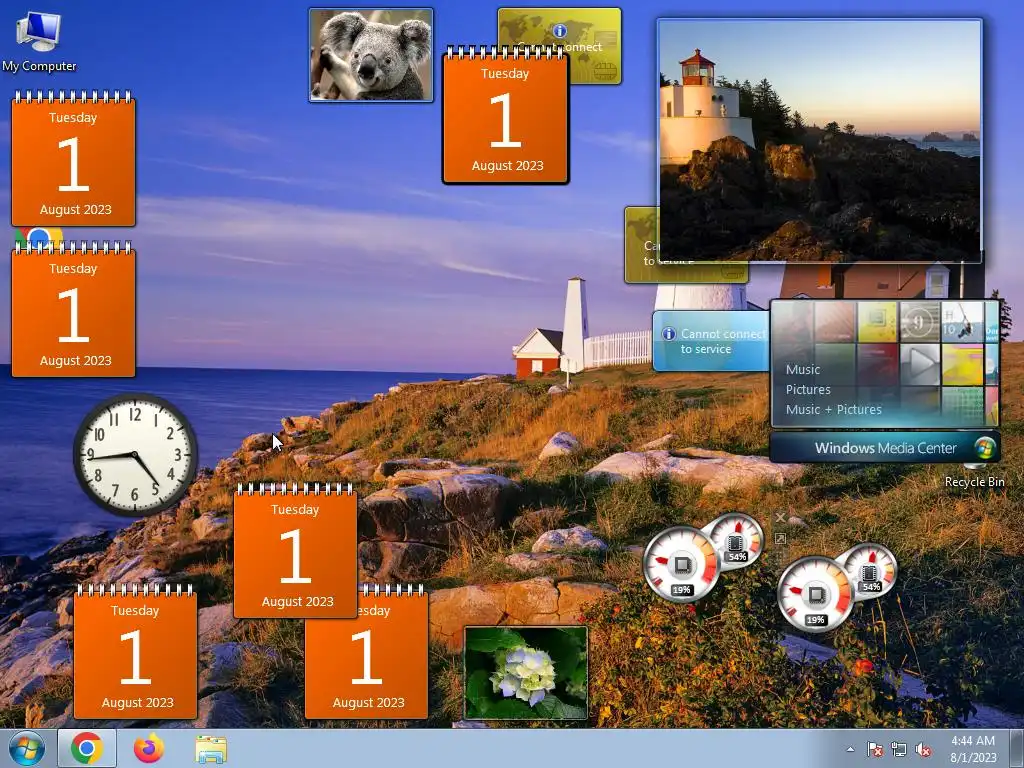
Task: Click the koala Slide Show gadget
Action: (371, 55)
